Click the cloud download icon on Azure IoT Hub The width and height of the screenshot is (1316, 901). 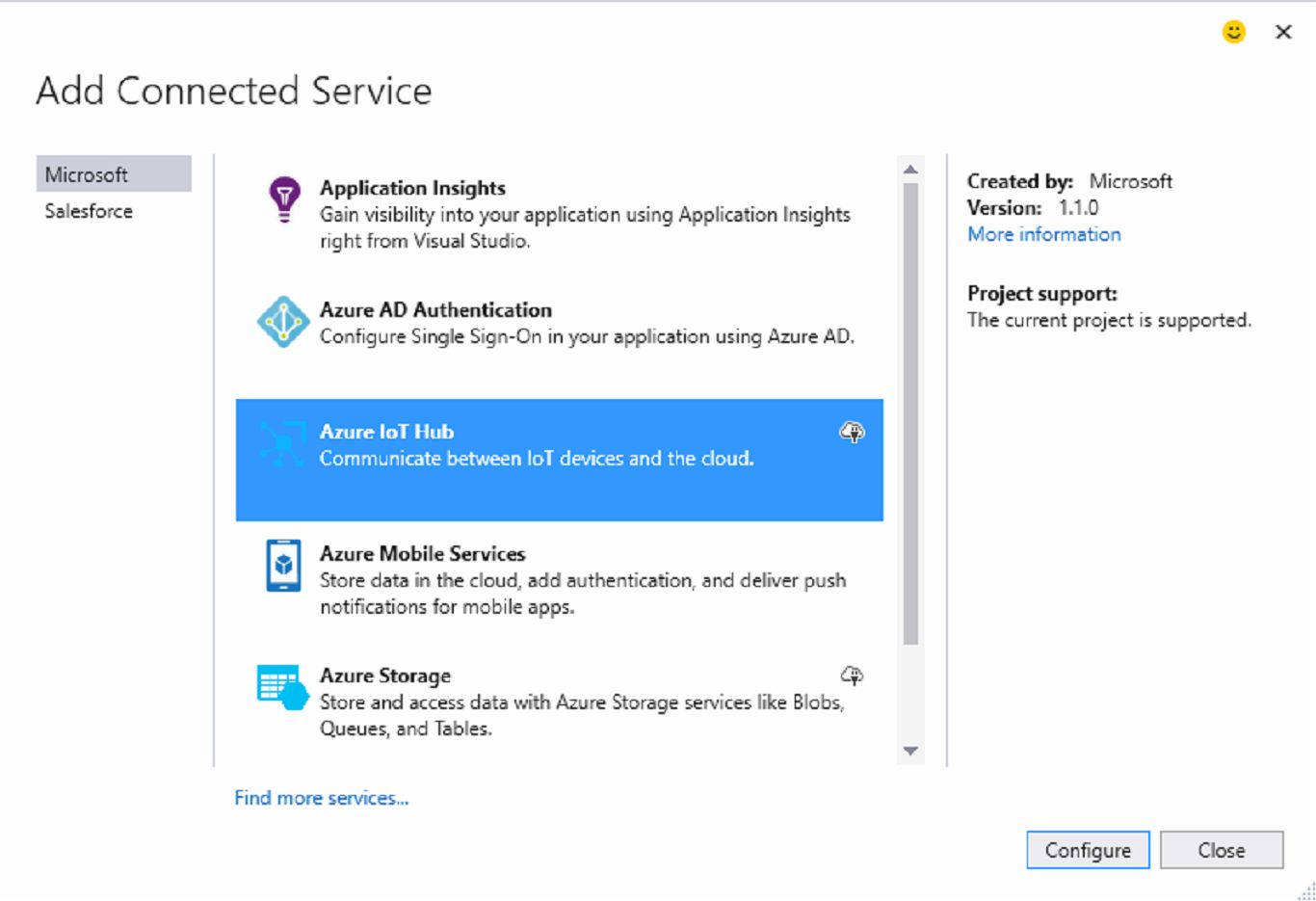[x=852, y=432]
